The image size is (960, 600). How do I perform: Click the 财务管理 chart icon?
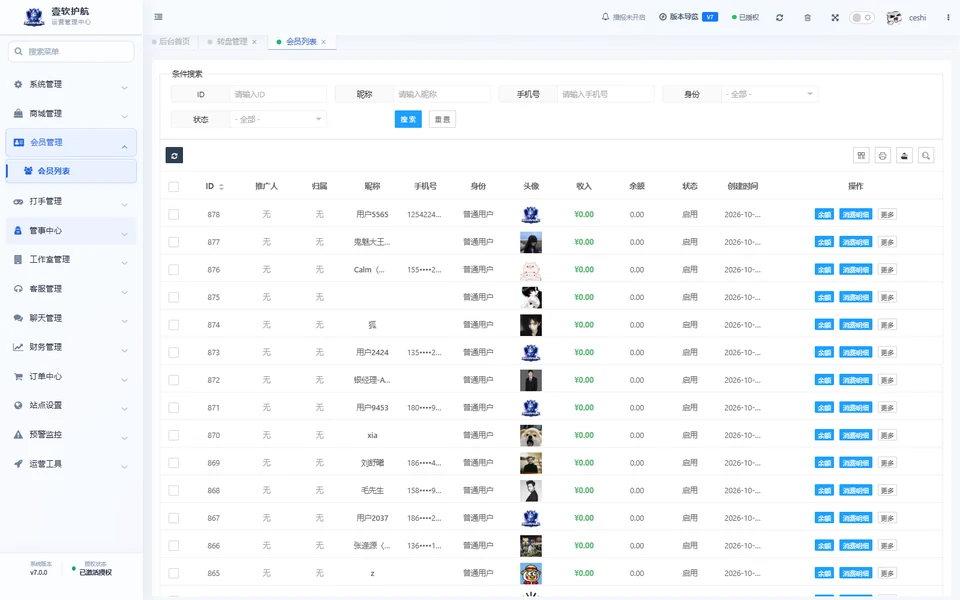(18, 347)
